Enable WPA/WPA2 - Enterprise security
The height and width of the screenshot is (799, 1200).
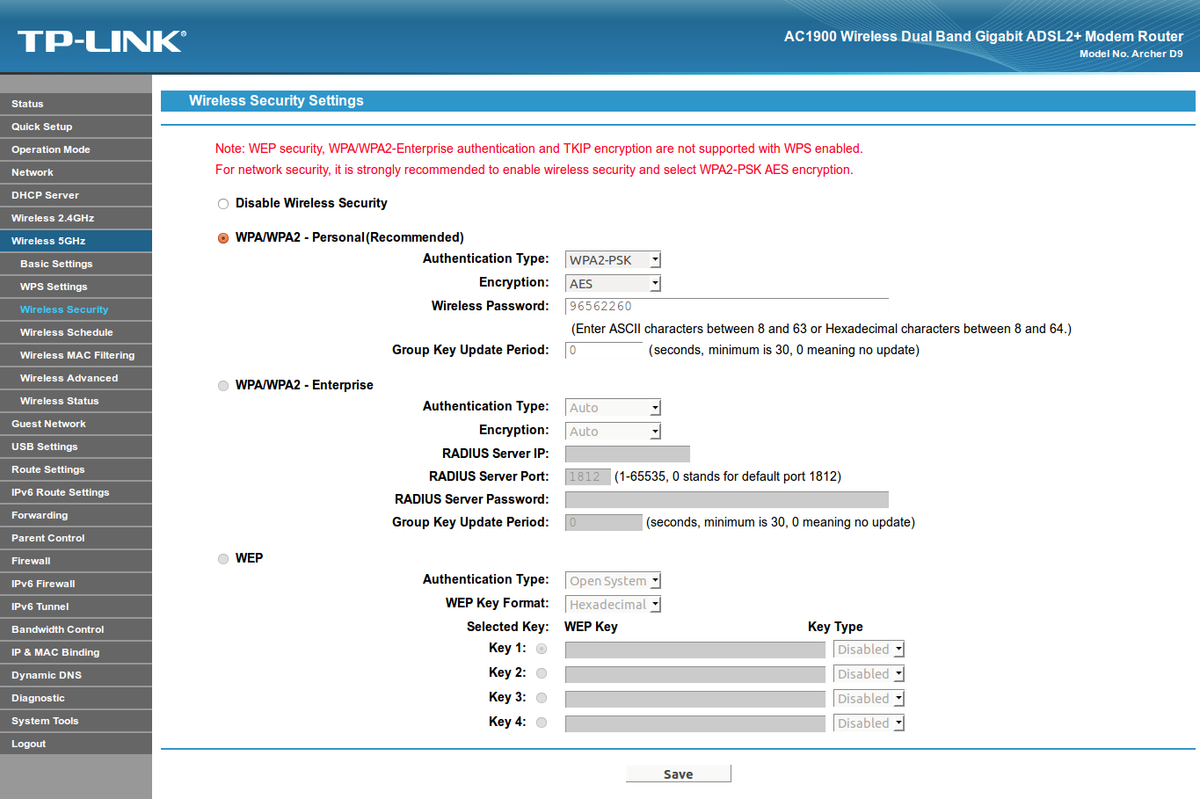tap(223, 385)
